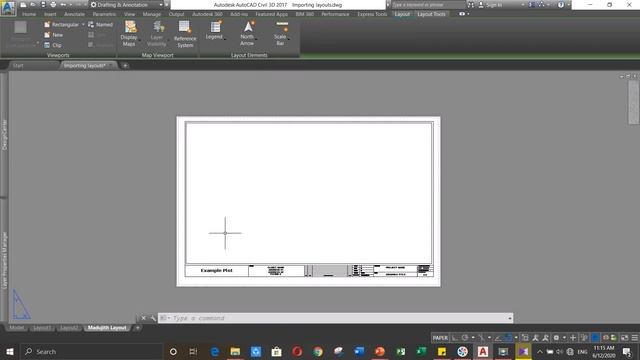Open the notification center icon
This screenshot has width=640, height=360.
point(627,351)
